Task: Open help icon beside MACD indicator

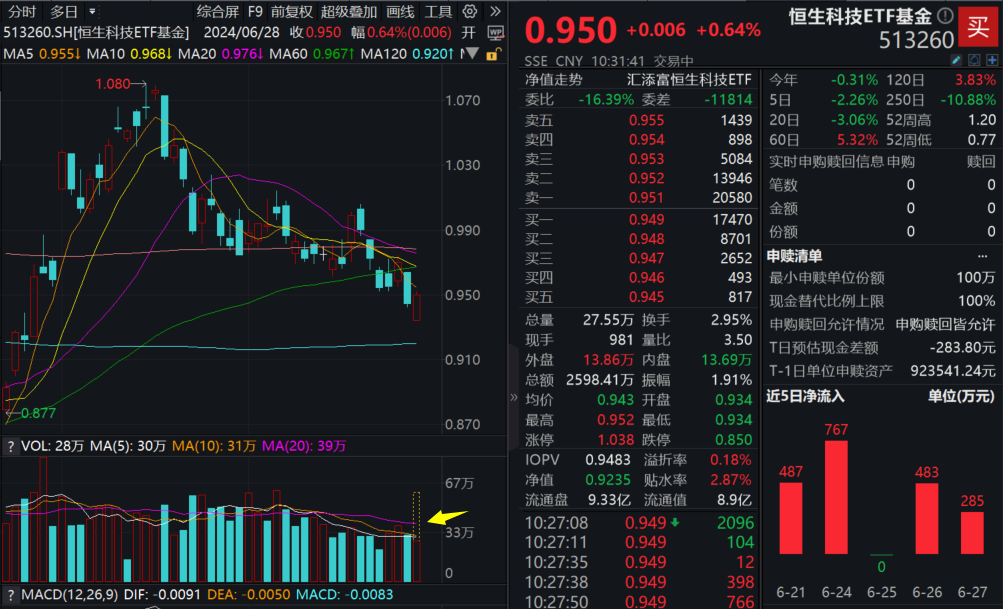Action: [10, 594]
